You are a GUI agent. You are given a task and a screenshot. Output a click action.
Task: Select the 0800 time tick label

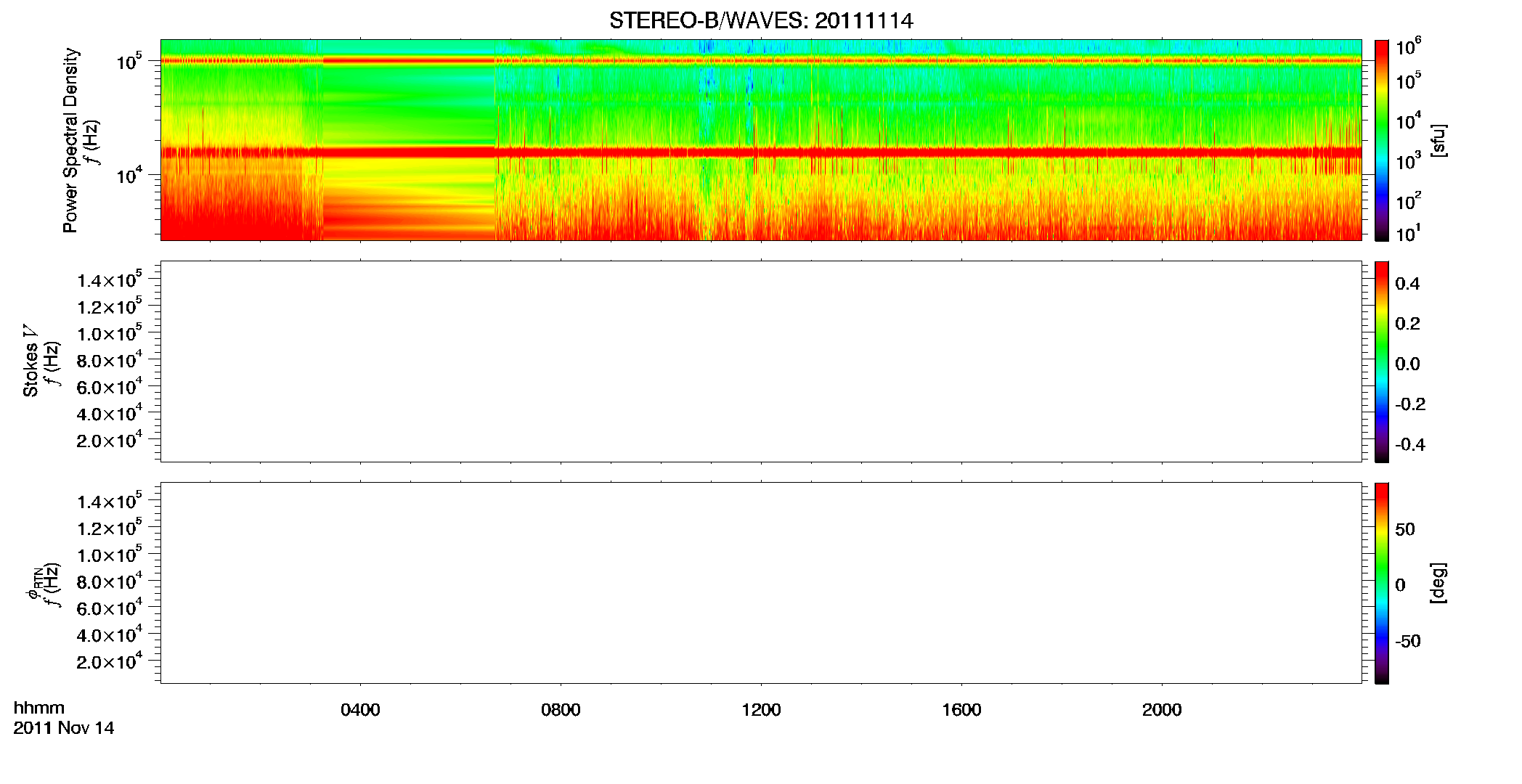[x=561, y=710]
